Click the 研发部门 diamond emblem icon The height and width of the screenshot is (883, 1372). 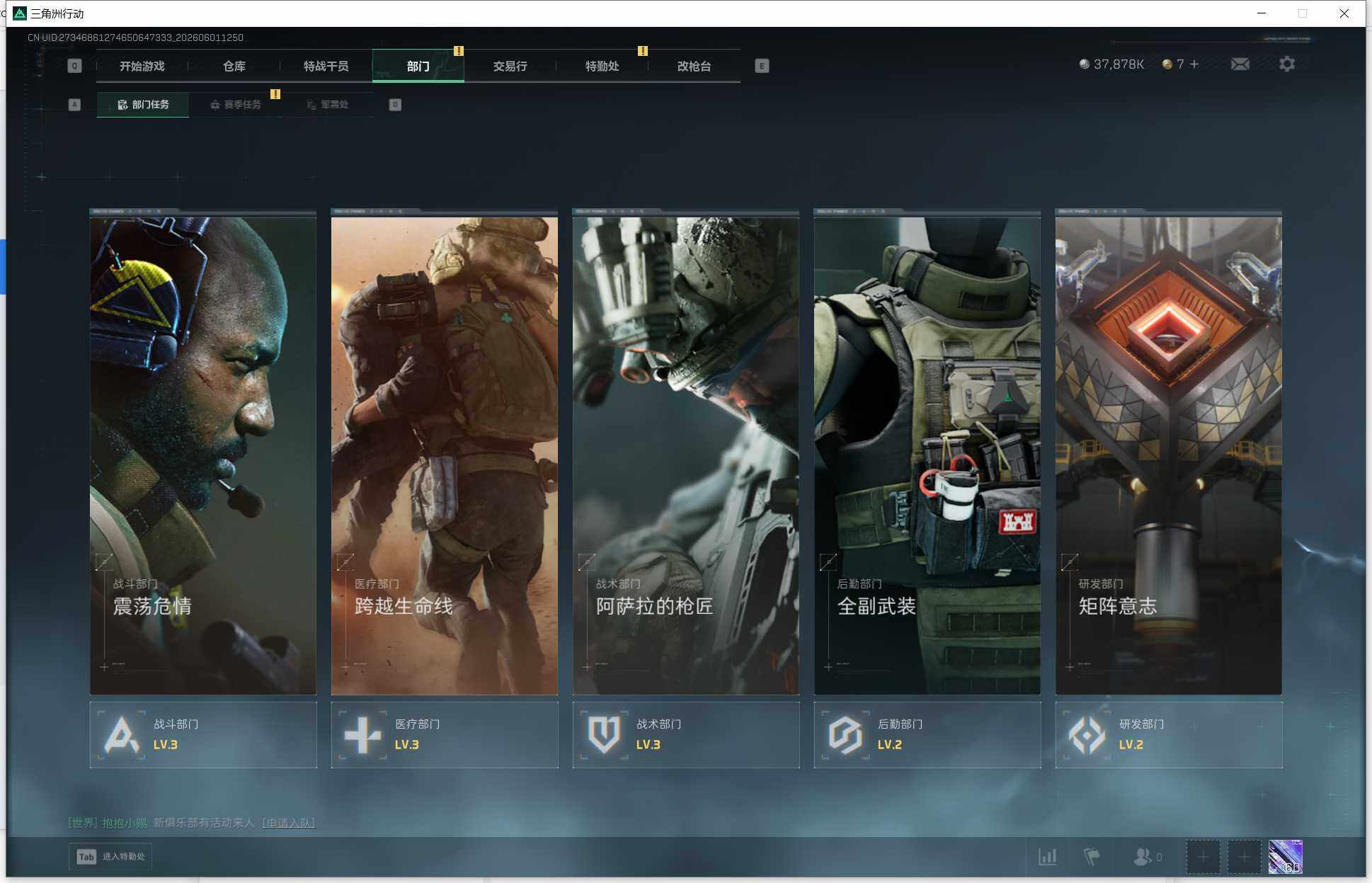(1087, 734)
